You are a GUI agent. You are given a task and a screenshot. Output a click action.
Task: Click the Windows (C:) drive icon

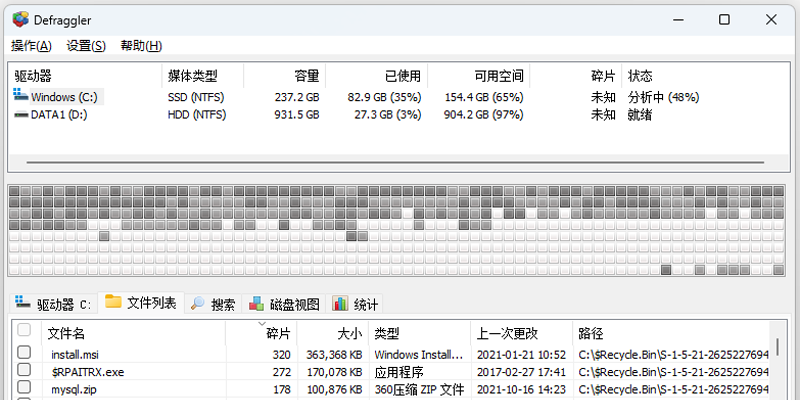(21, 94)
